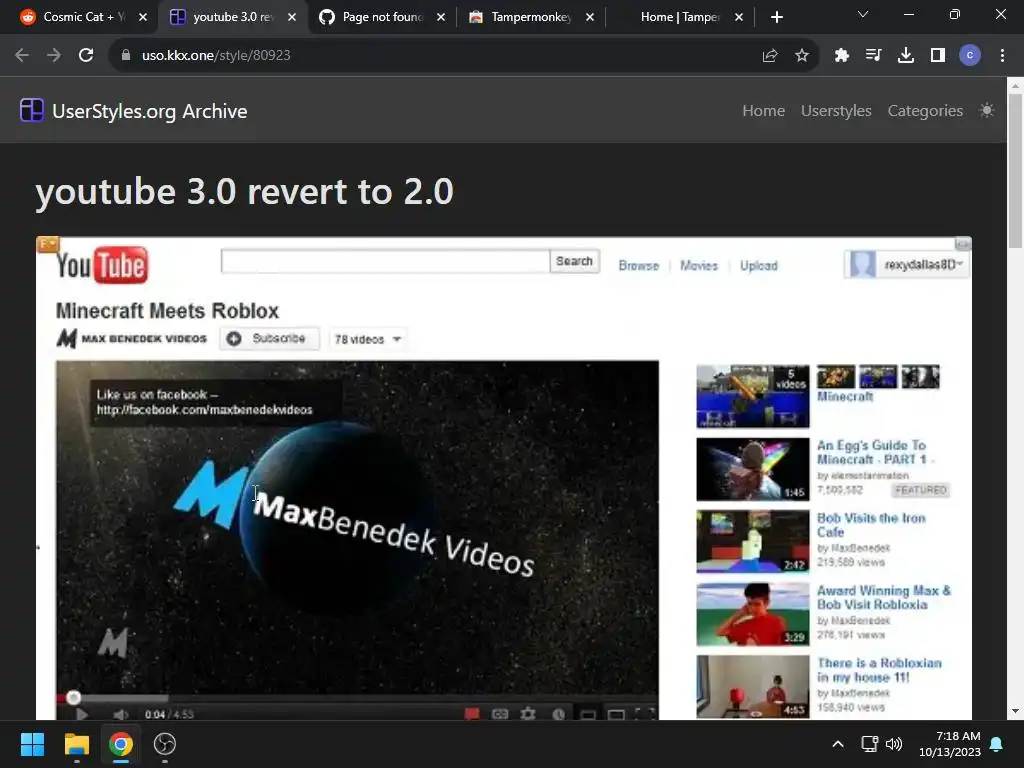Click the Movies link in preview
The image size is (1024, 768).
coord(699,266)
